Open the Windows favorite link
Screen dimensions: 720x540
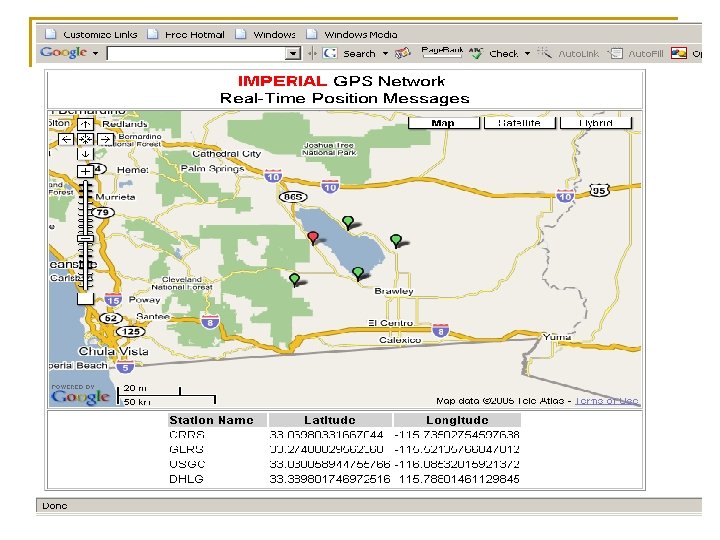click(266, 34)
